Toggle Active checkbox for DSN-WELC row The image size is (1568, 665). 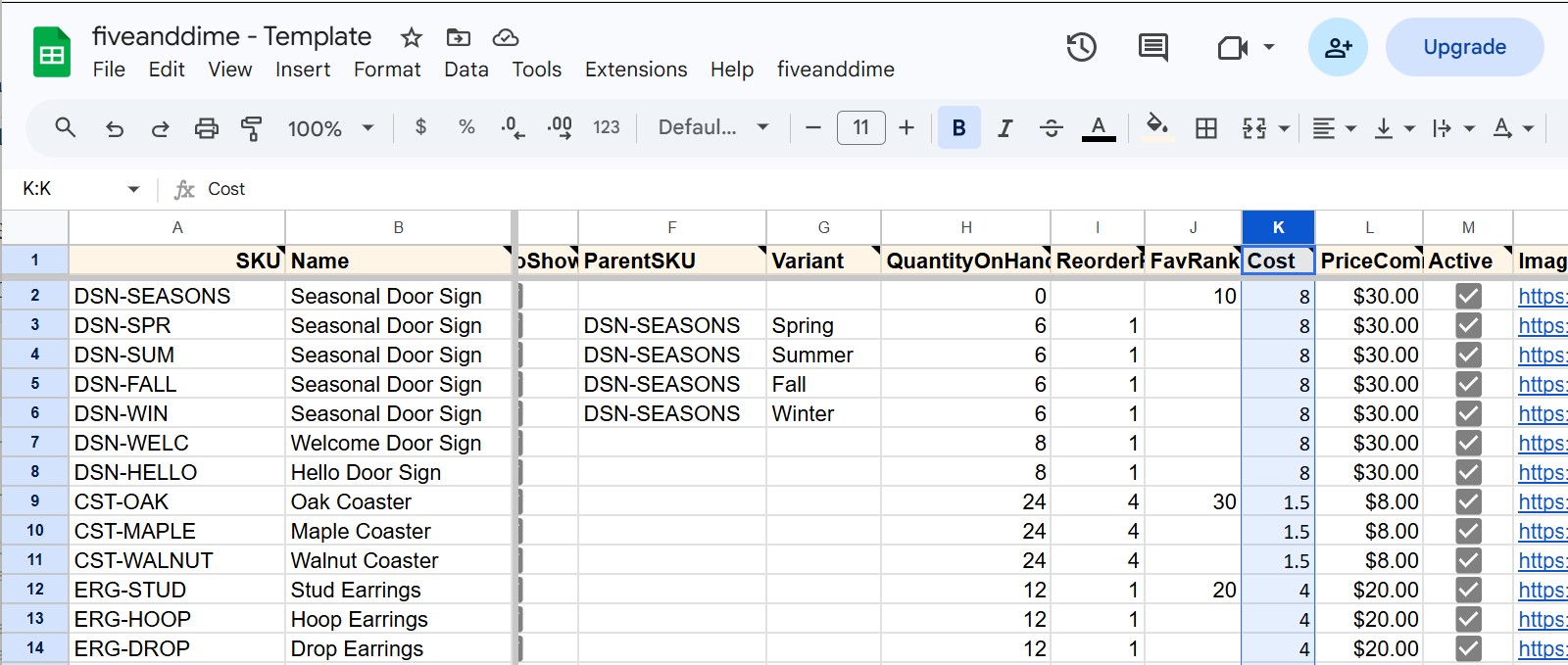point(1468,443)
